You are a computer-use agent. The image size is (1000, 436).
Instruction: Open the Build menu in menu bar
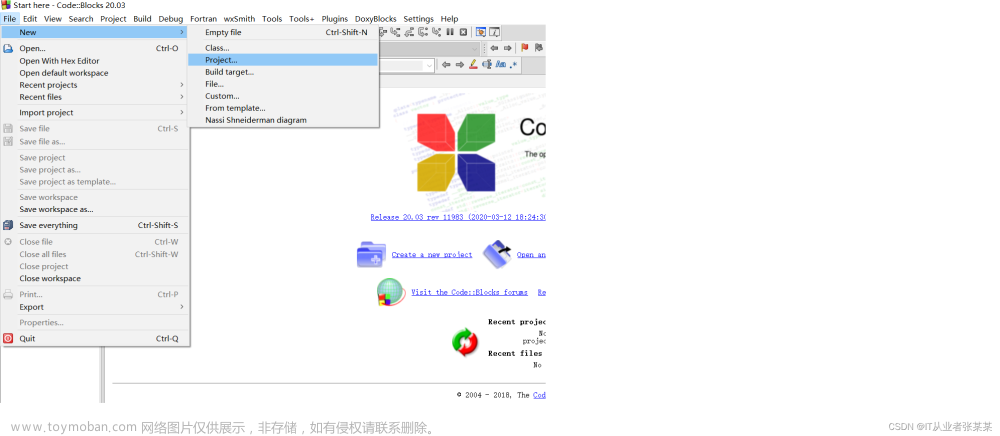(x=142, y=18)
